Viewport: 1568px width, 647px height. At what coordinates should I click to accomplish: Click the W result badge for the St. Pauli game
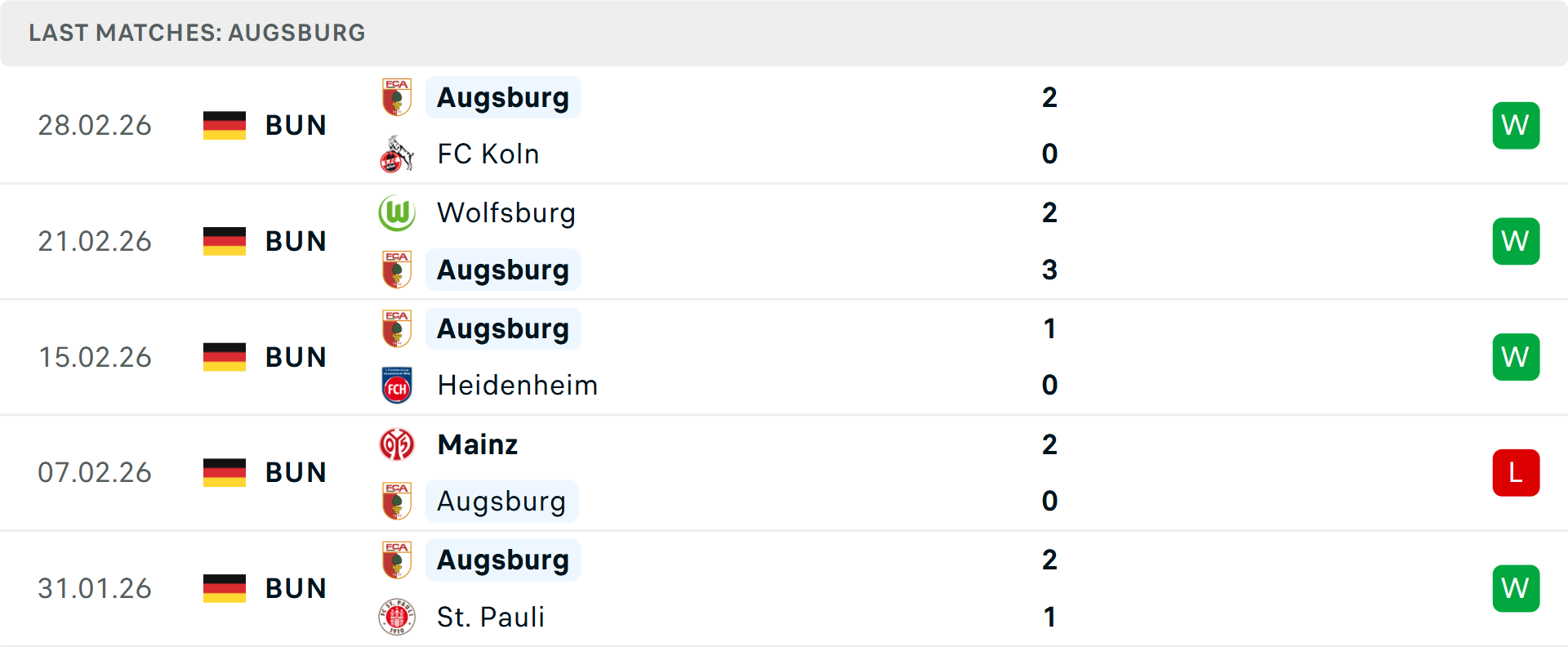pyautogui.click(x=1516, y=588)
